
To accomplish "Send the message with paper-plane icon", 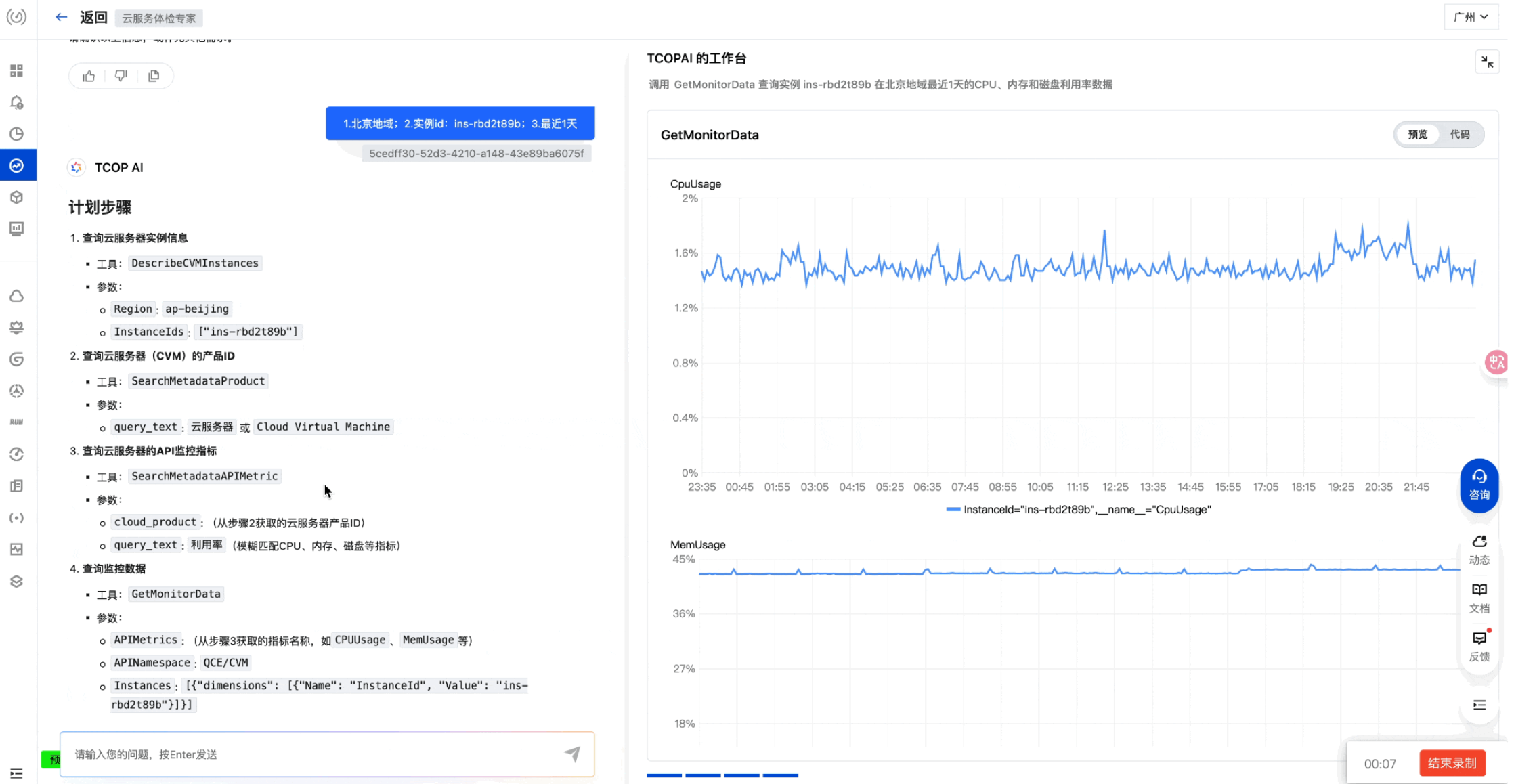I will pyautogui.click(x=572, y=754).
